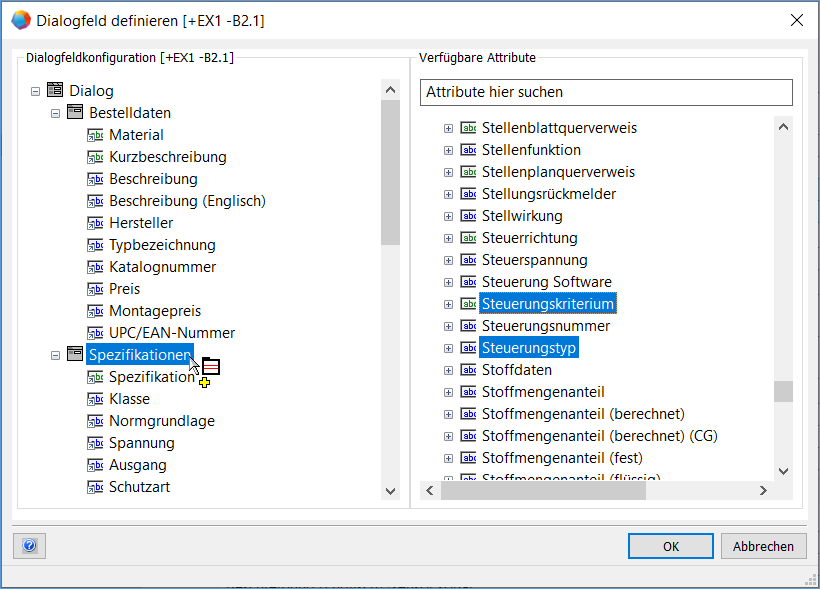Collapse the Dialog root node
Screen dimensions: 820x589
pyautogui.click(x=35, y=91)
